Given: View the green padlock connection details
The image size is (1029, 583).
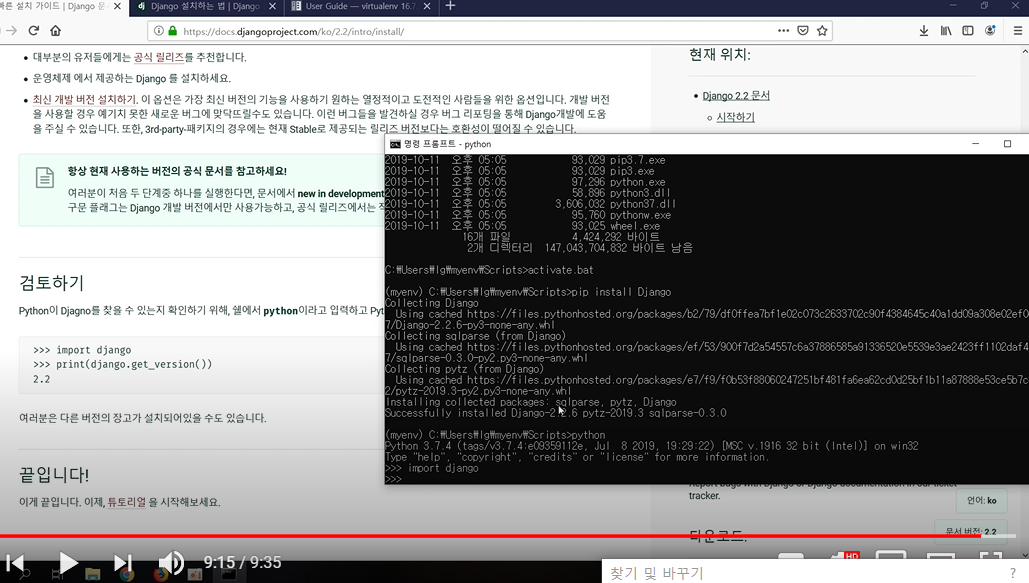Looking at the screenshot, I should pyautogui.click(x=173, y=31).
